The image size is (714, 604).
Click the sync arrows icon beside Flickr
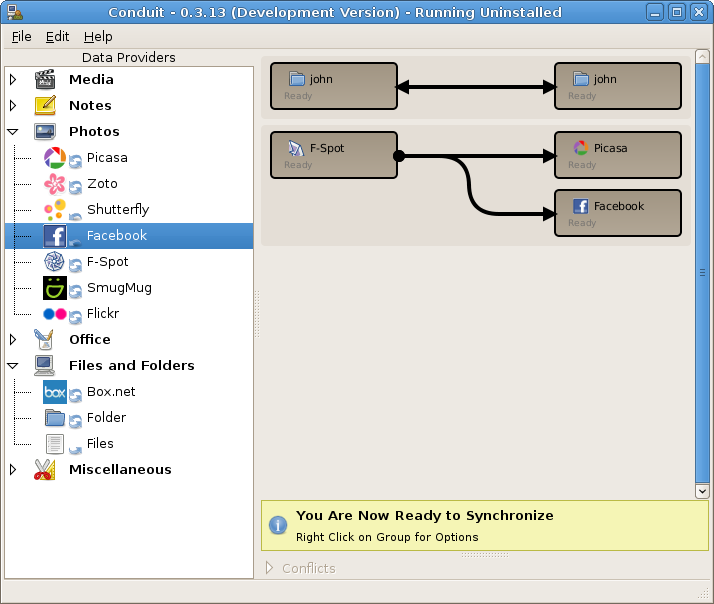pos(76,317)
